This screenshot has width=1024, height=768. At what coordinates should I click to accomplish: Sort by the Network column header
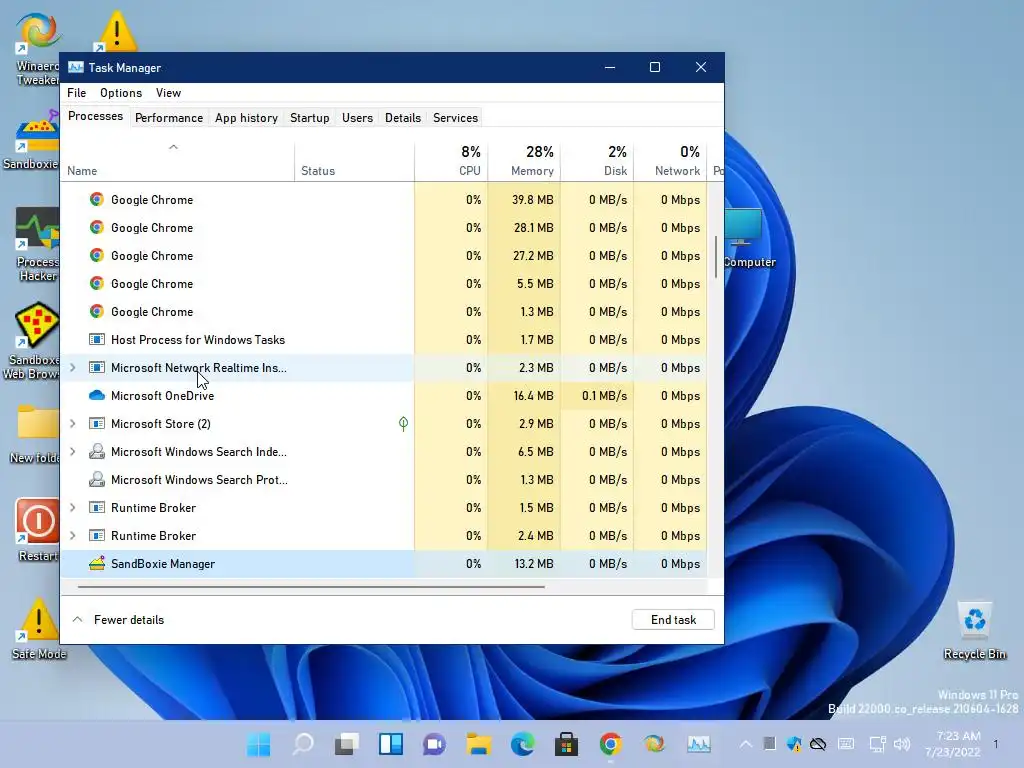coord(670,161)
